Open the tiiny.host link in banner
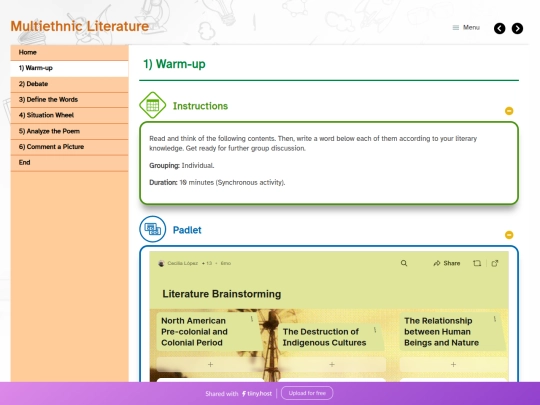 tap(257, 393)
